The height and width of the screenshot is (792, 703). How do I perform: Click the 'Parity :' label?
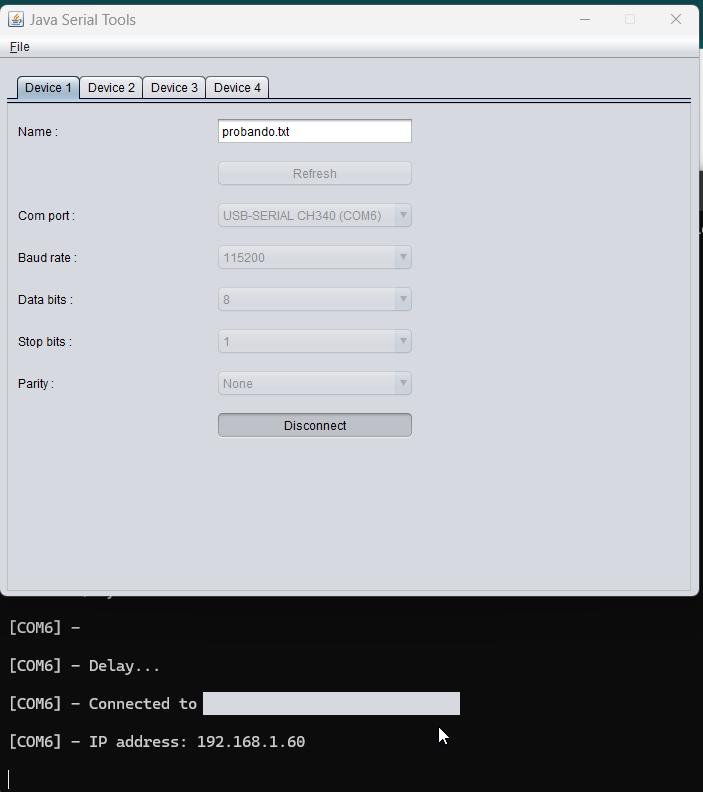coord(36,384)
